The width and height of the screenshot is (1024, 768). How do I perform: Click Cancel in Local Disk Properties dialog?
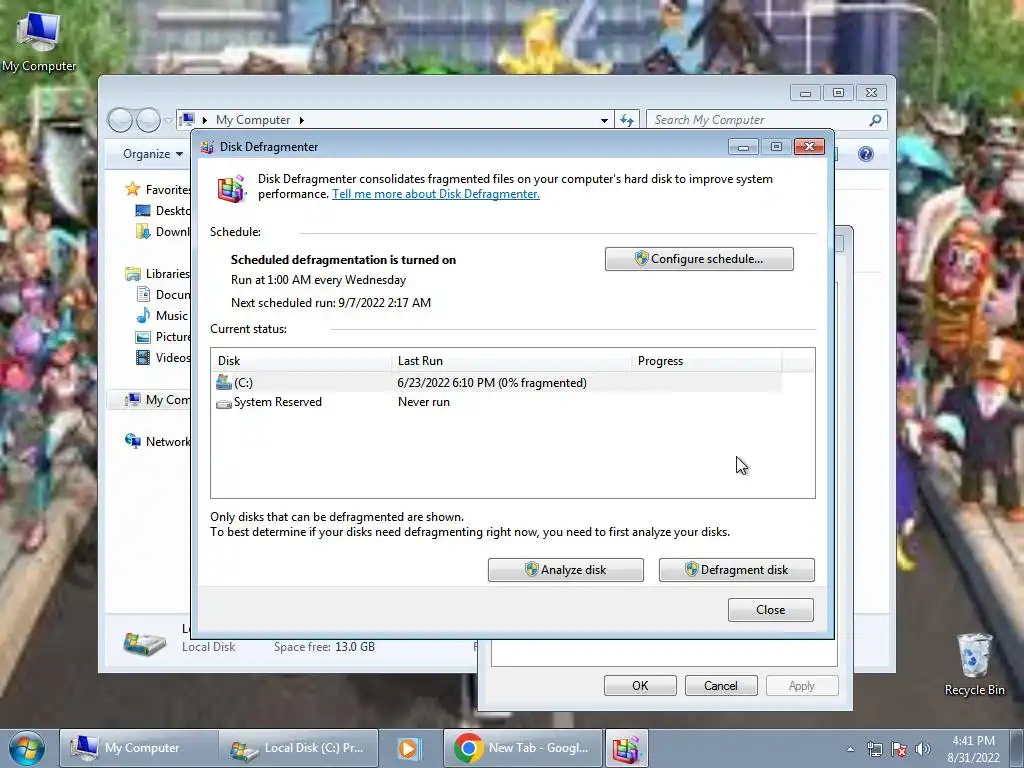721,686
